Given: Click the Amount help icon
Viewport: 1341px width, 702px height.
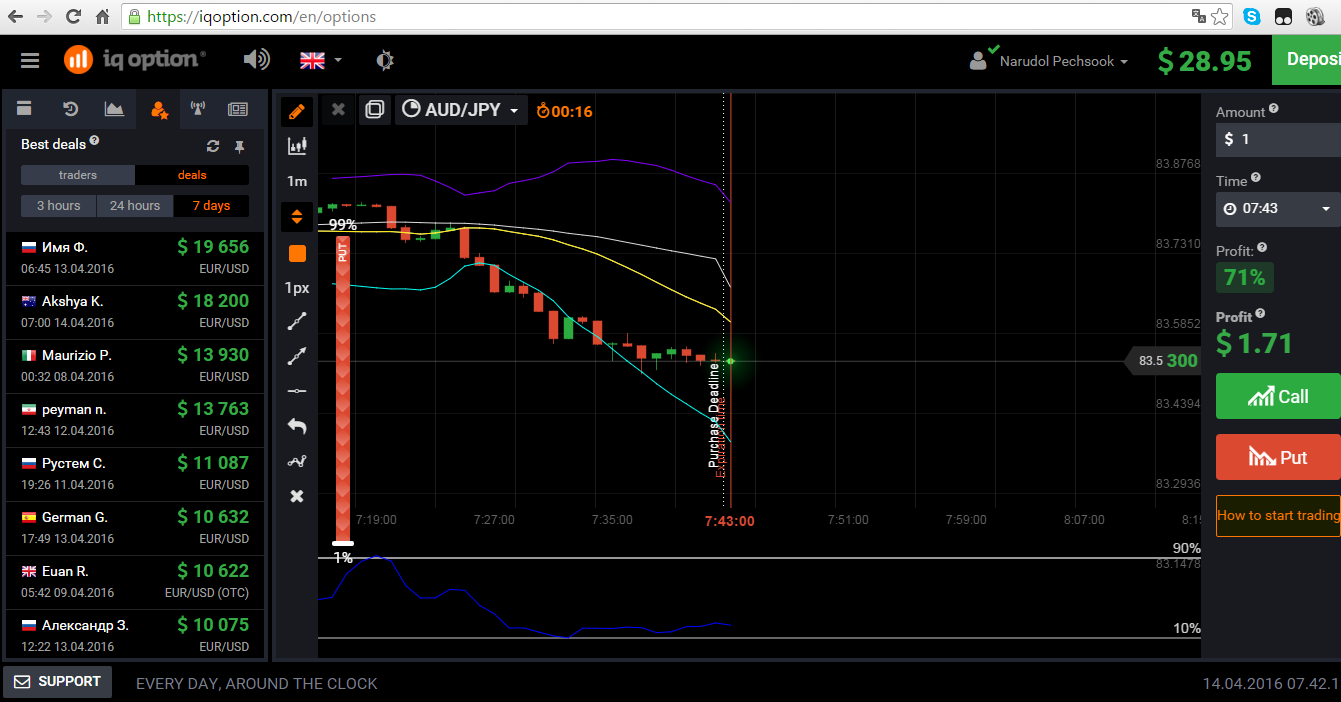Looking at the screenshot, I should 1274,109.
